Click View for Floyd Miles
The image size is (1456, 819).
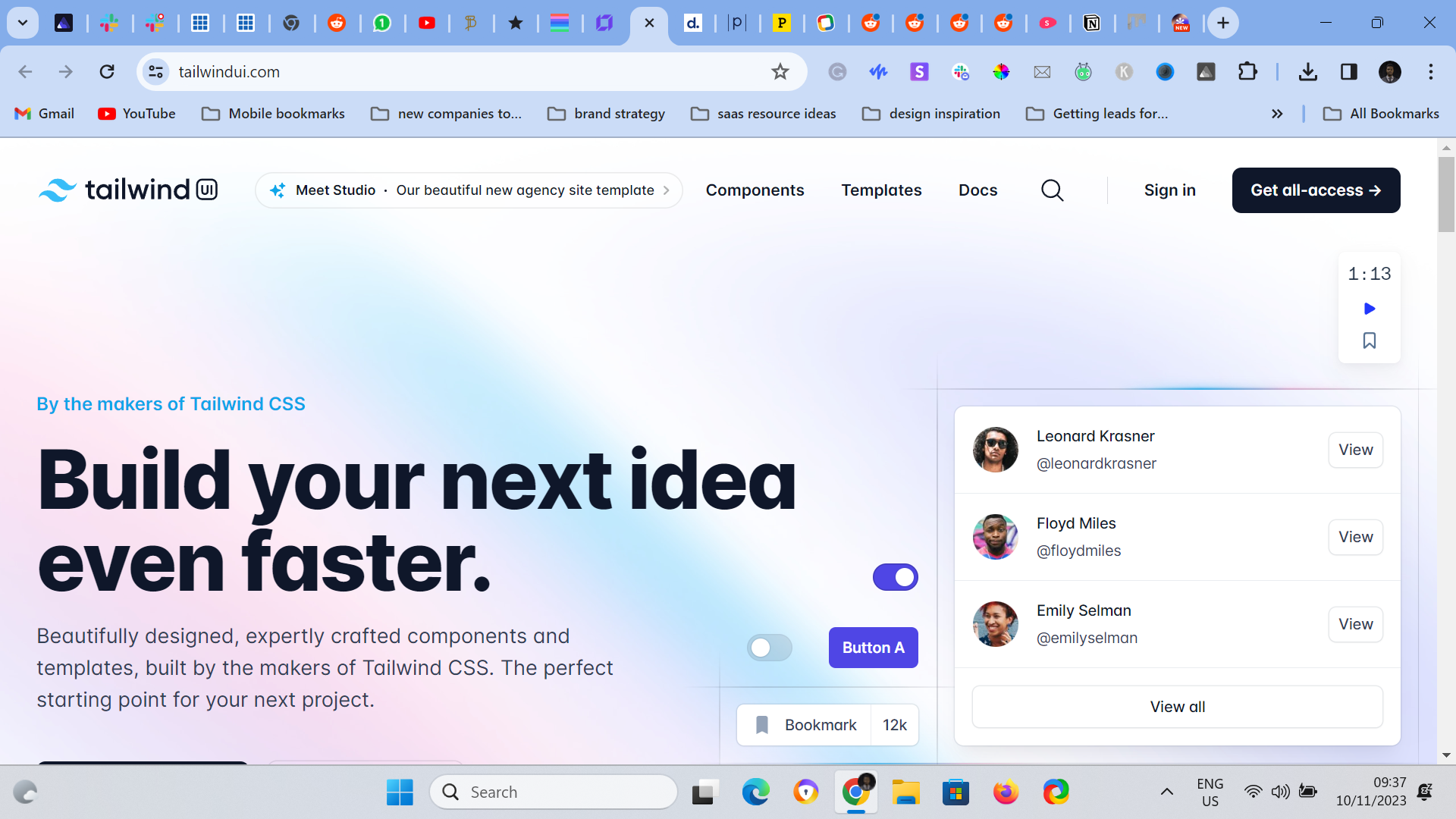(1355, 537)
